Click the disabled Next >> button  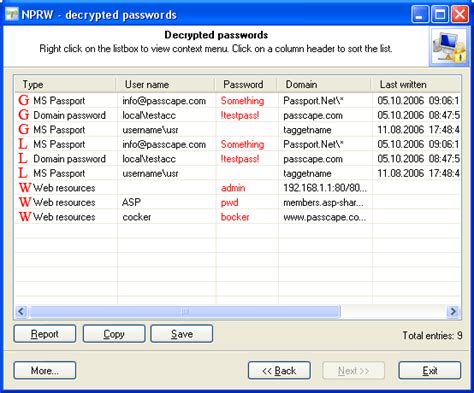coord(354,370)
